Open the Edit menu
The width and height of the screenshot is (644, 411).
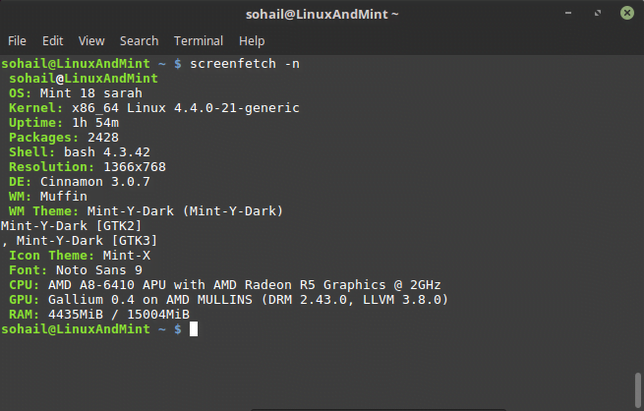53,41
